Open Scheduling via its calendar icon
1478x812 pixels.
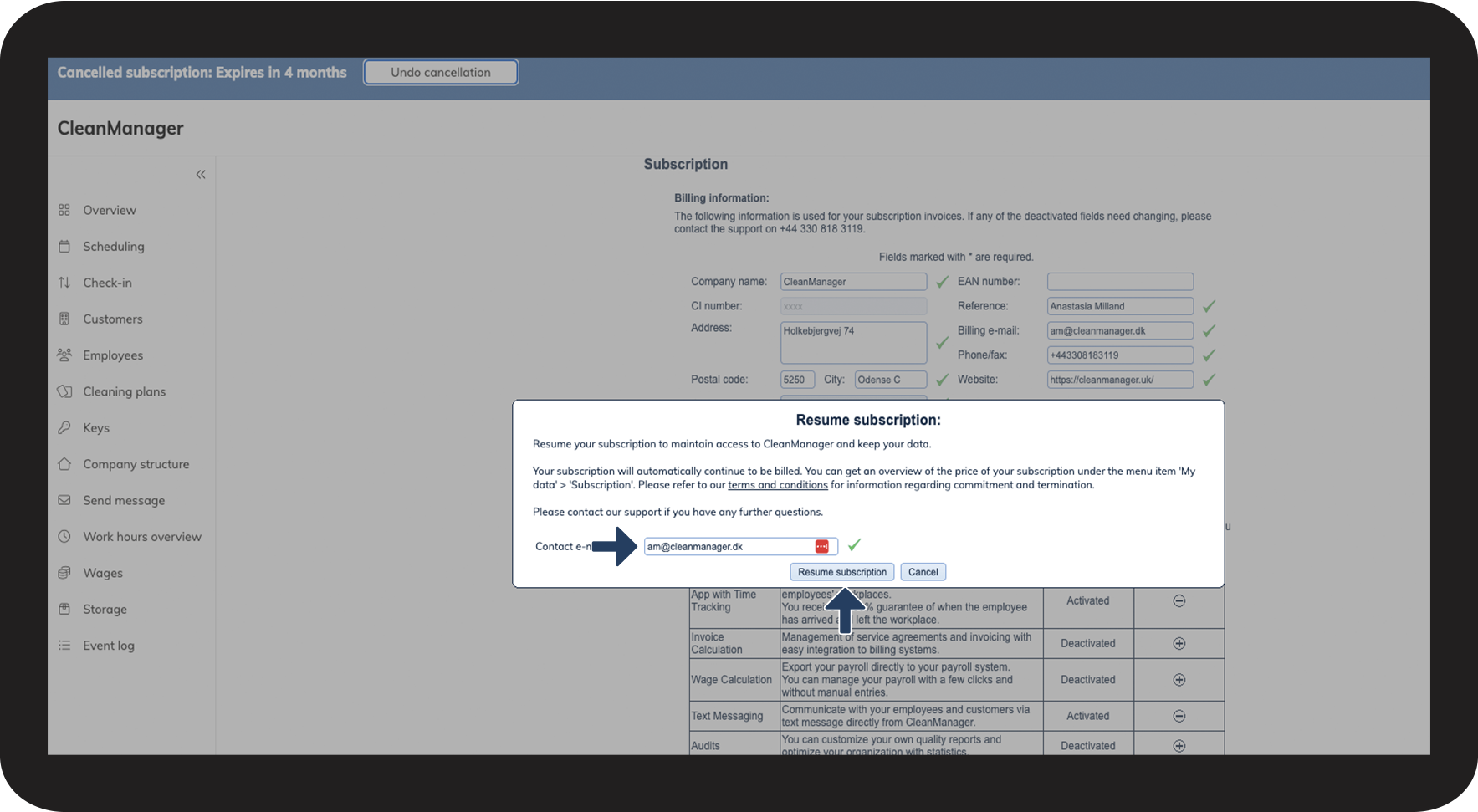[64, 247]
